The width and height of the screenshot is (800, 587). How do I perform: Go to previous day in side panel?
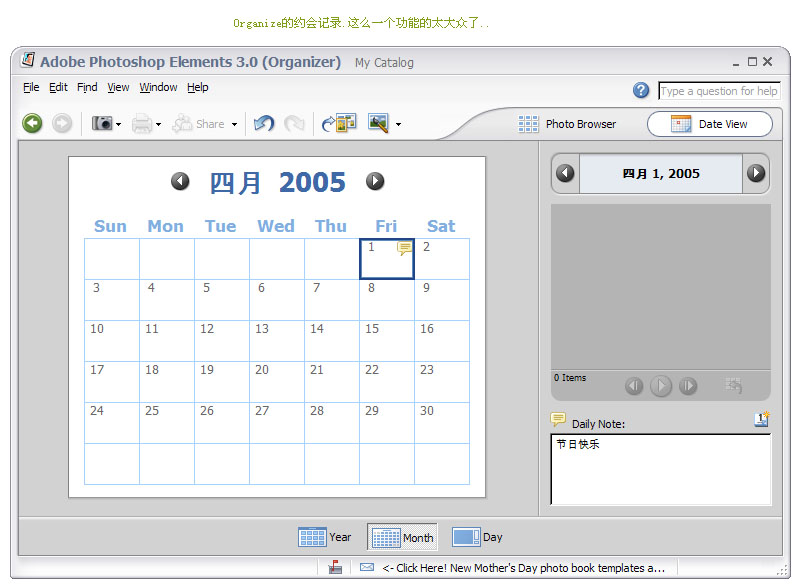point(565,173)
